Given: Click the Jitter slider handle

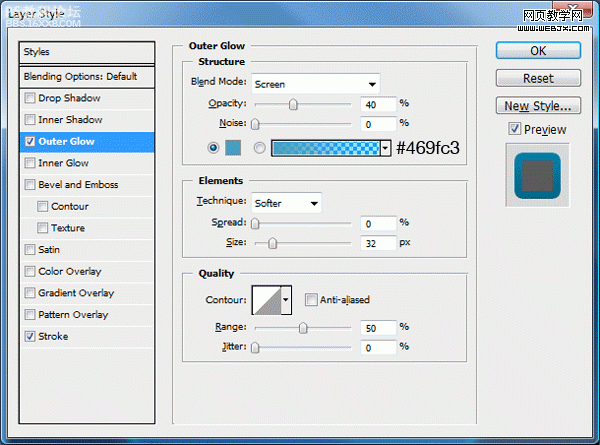Looking at the screenshot, I should 255,347.
